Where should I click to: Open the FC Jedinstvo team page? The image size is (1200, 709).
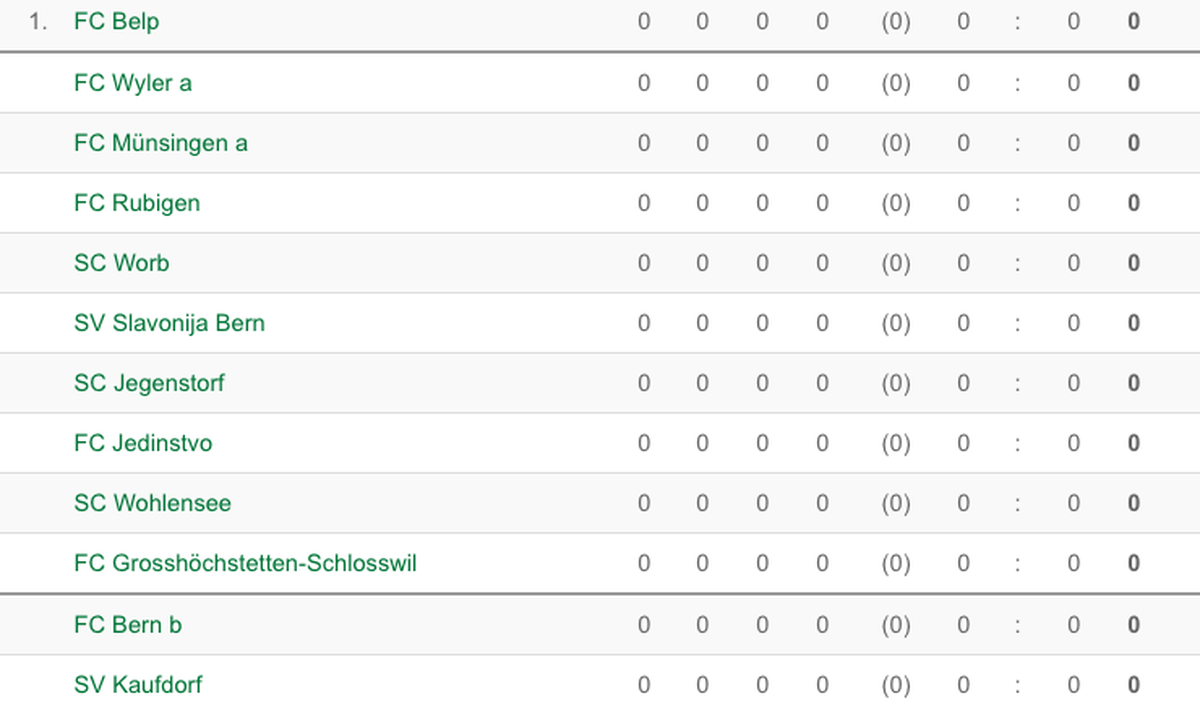[x=143, y=443]
